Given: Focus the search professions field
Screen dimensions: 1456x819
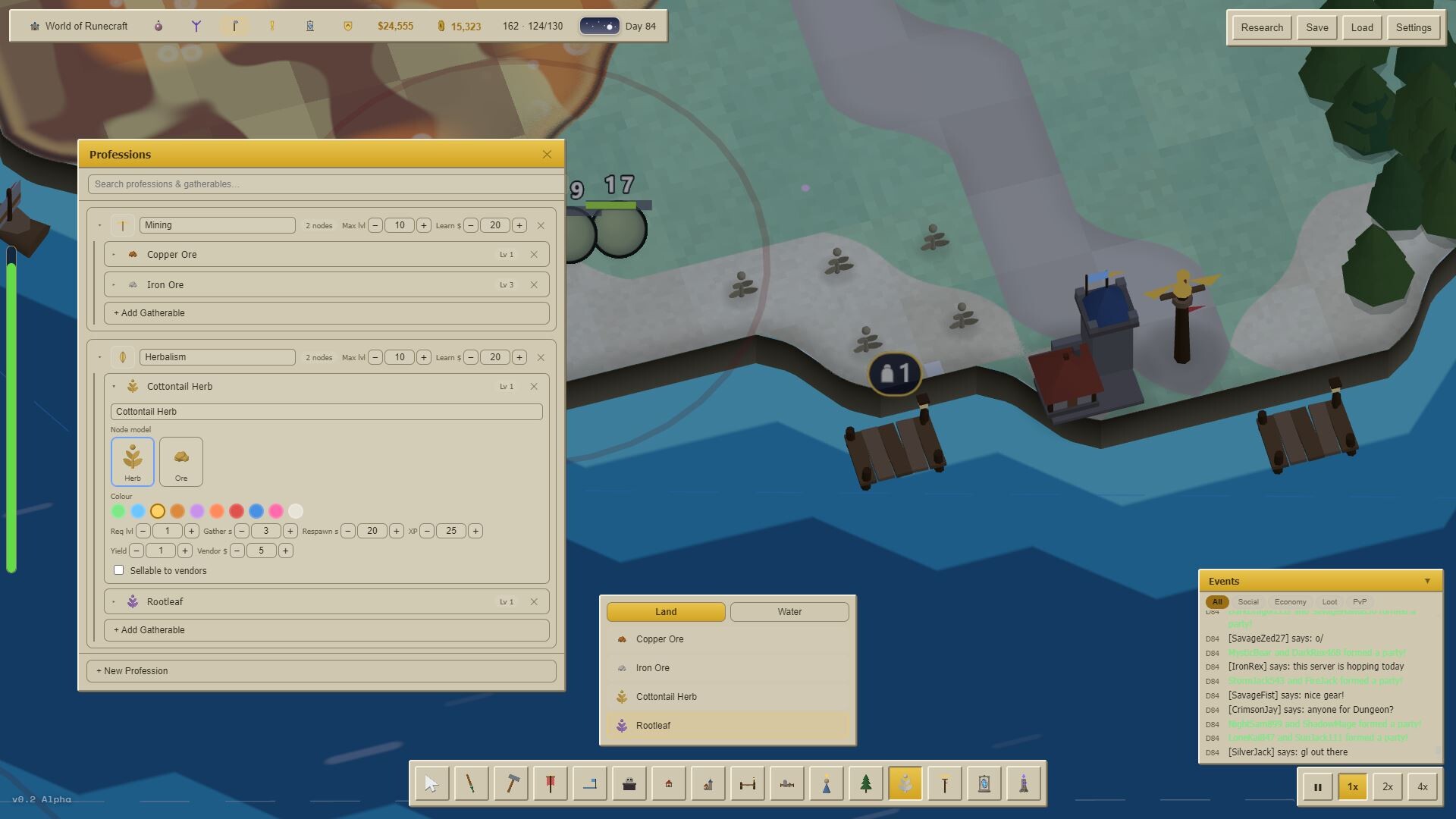Looking at the screenshot, I should tap(326, 184).
